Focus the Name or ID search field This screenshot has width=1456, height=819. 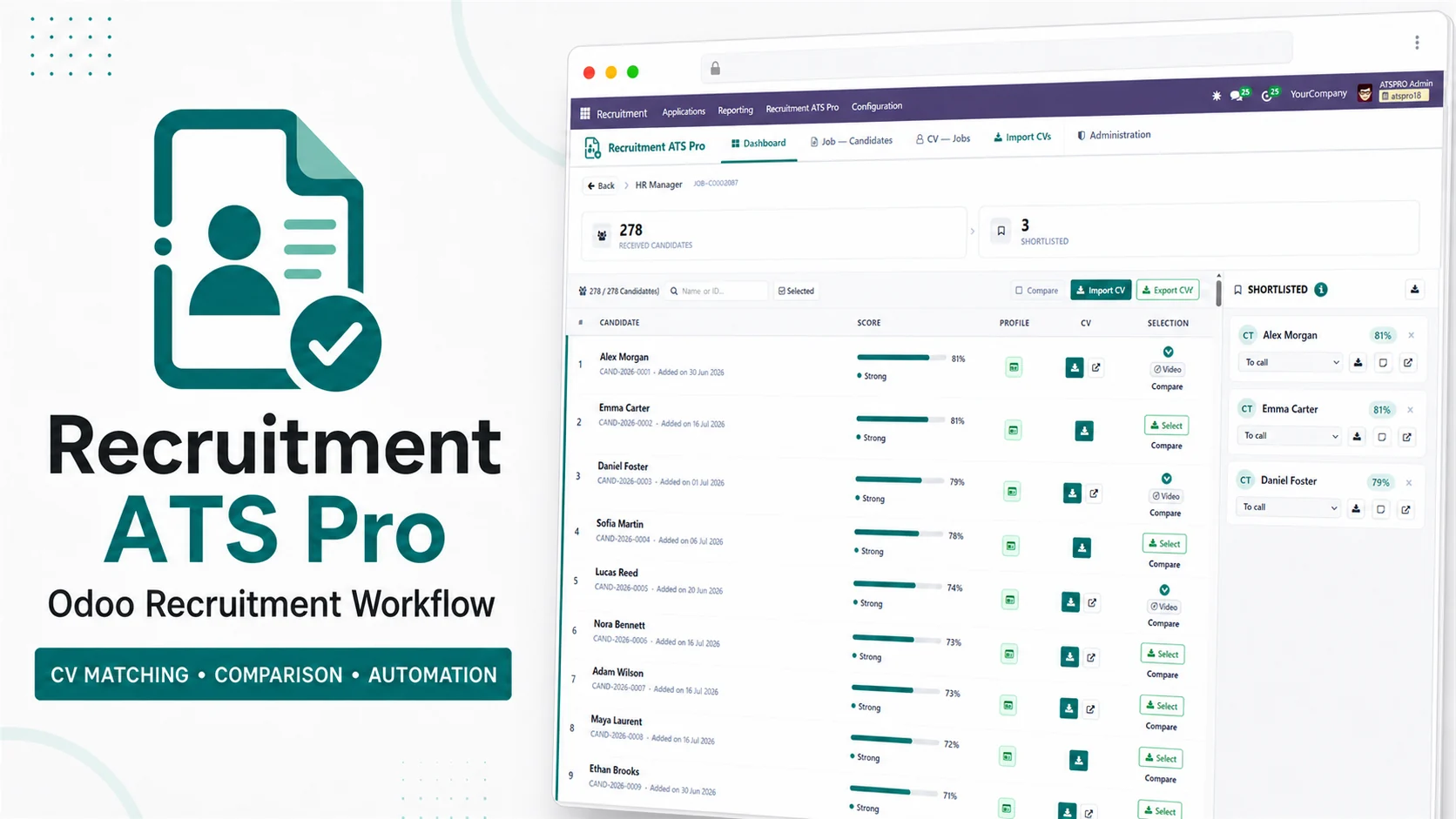pyautogui.click(x=718, y=291)
